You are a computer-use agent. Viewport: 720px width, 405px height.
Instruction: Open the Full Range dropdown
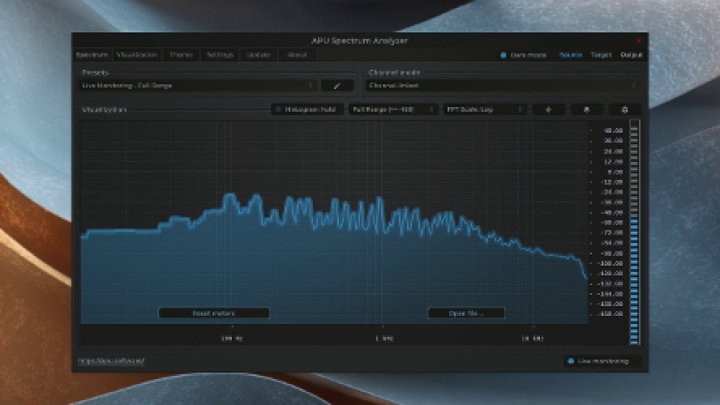393,110
